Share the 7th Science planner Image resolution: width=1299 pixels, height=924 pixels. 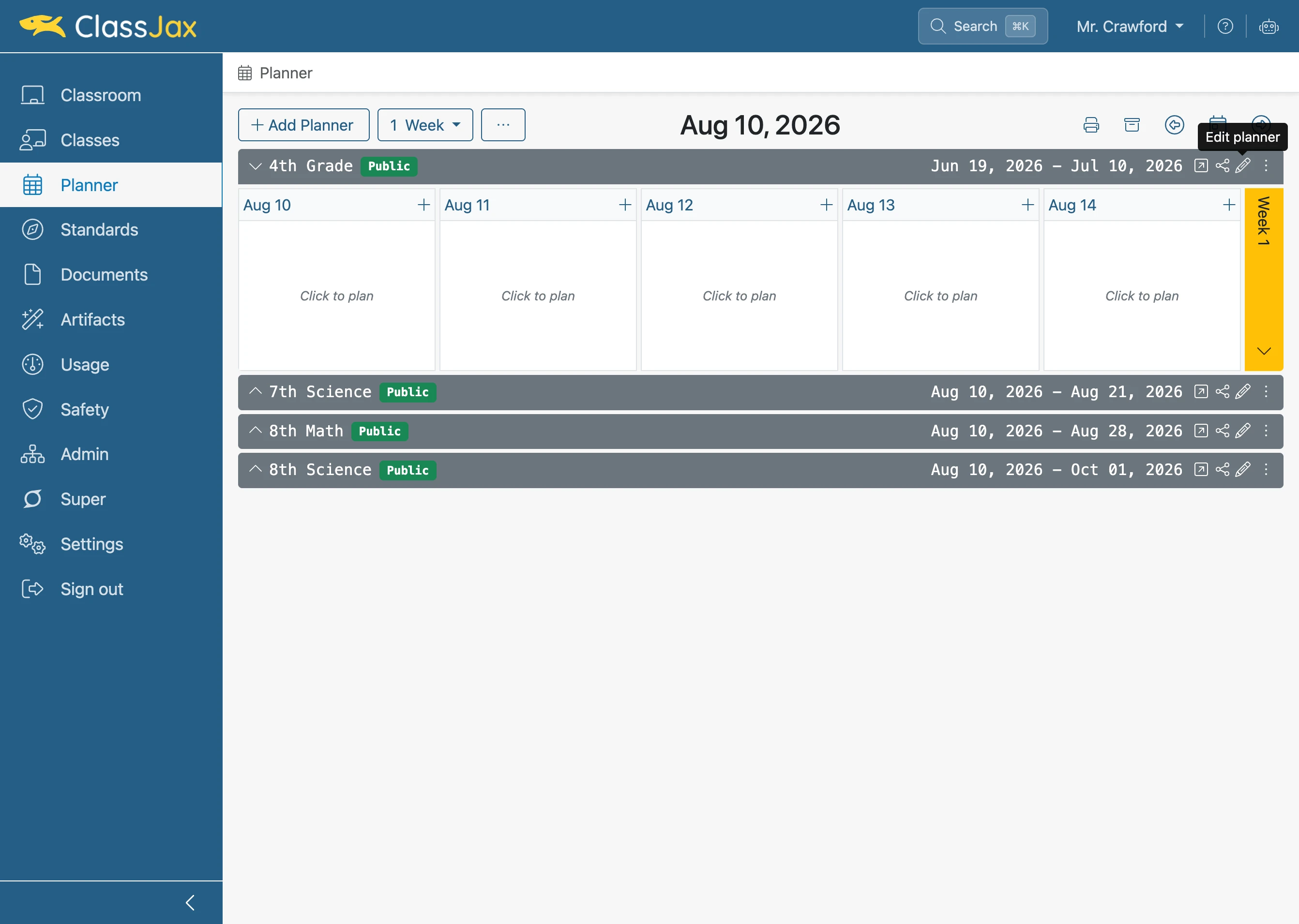[1222, 391]
